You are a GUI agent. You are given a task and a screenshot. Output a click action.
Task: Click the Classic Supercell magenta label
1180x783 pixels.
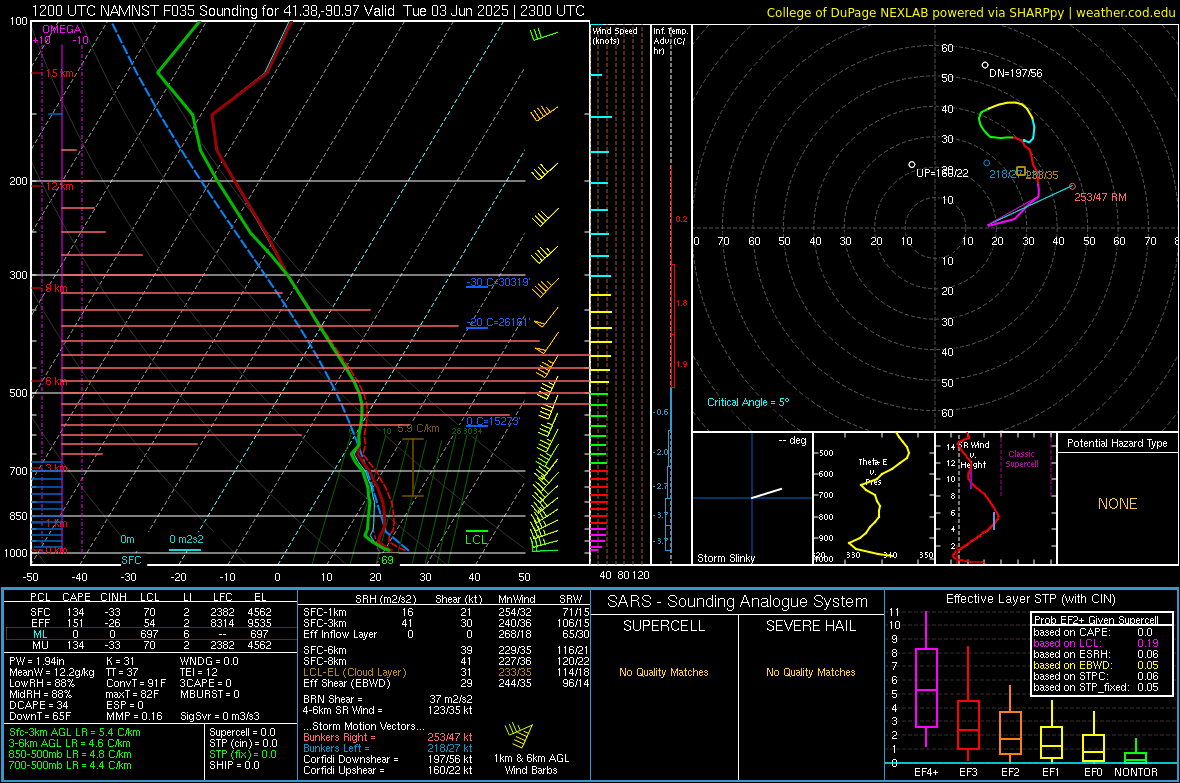(1022, 459)
